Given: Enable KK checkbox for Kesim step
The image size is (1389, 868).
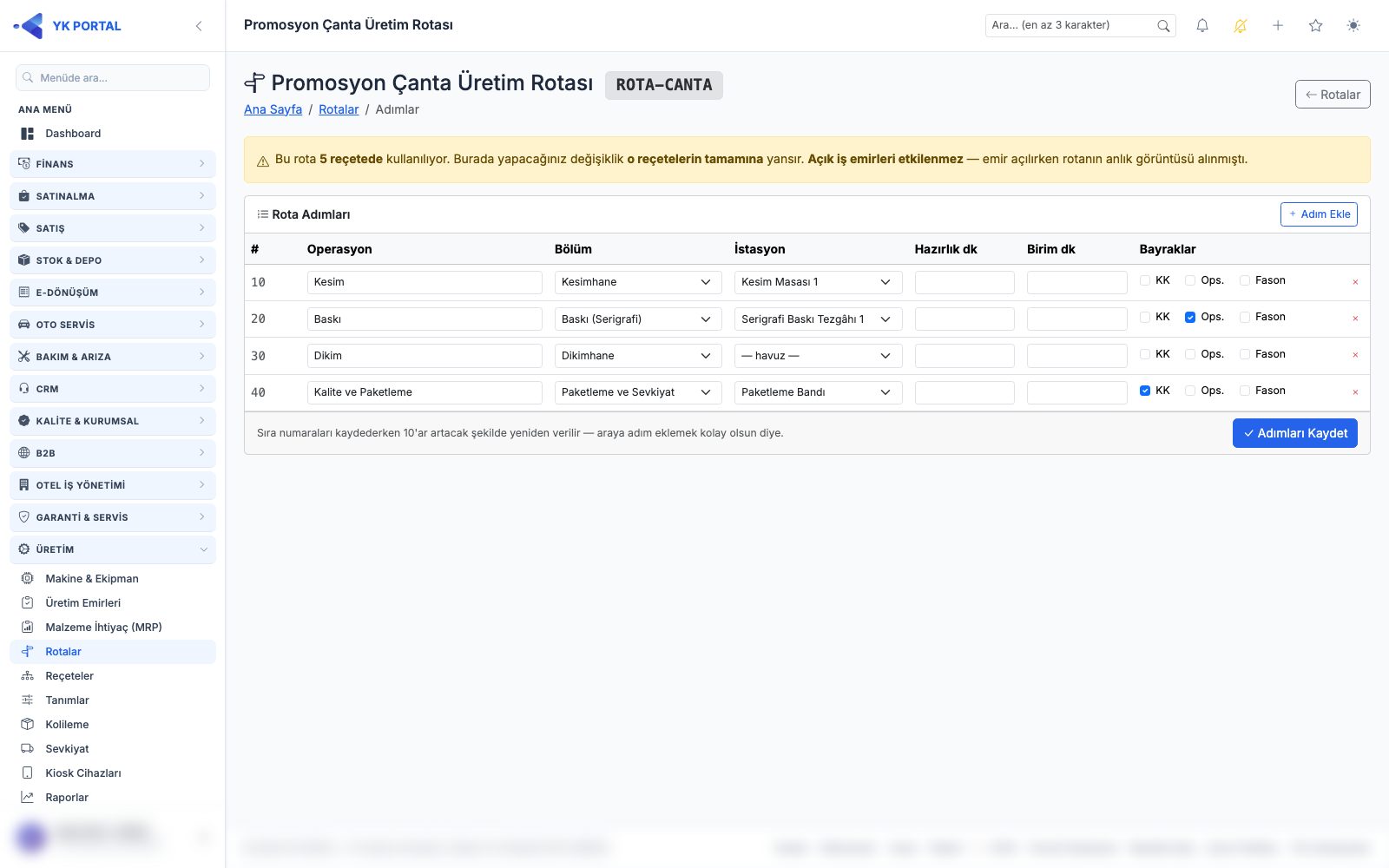Looking at the screenshot, I should tap(1145, 280).
